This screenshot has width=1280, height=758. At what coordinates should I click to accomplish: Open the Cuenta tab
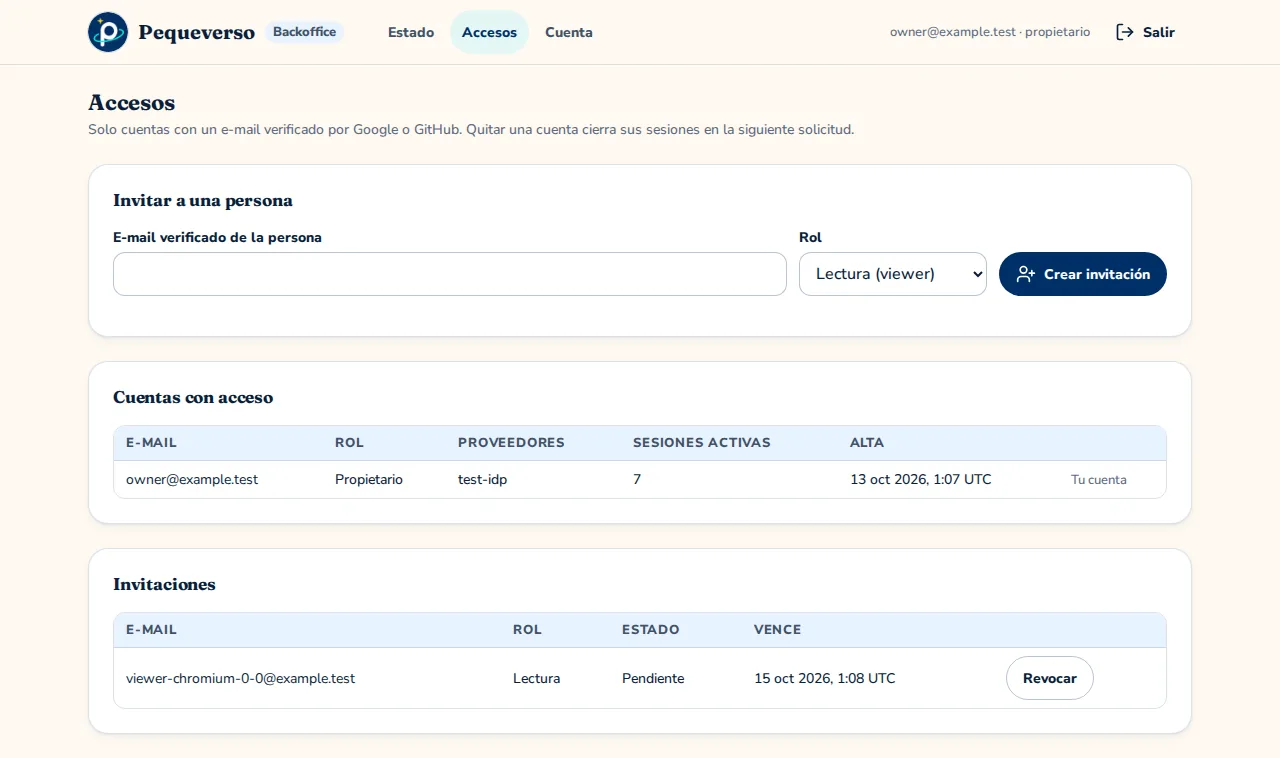(569, 32)
